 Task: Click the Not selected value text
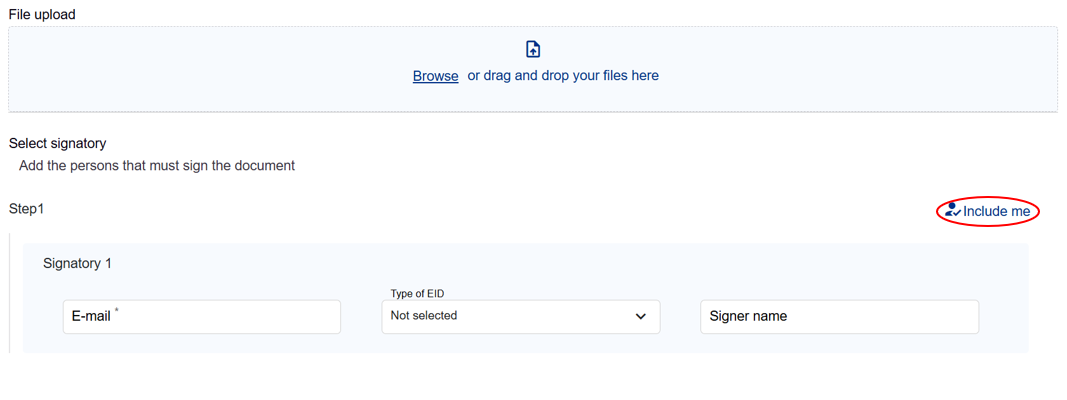424,316
